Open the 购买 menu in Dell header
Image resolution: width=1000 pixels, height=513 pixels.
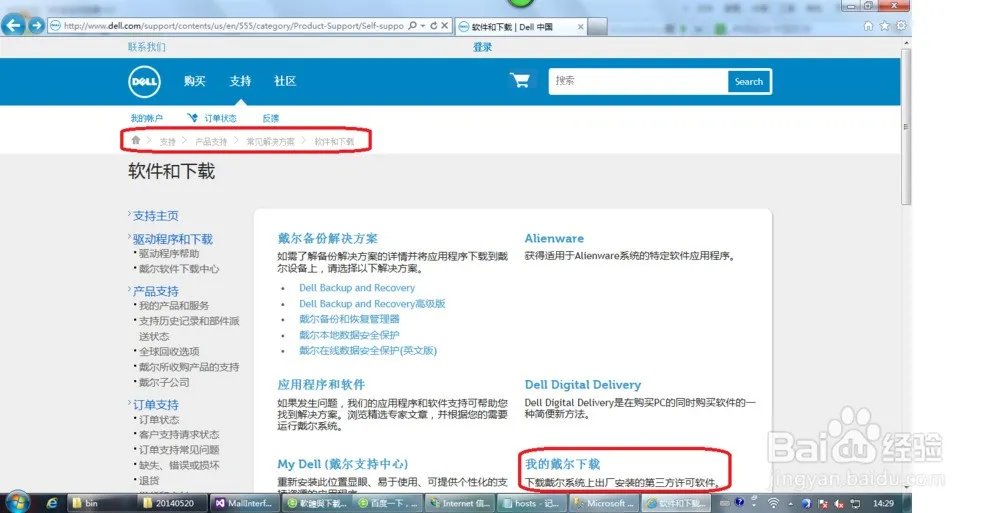195,81
